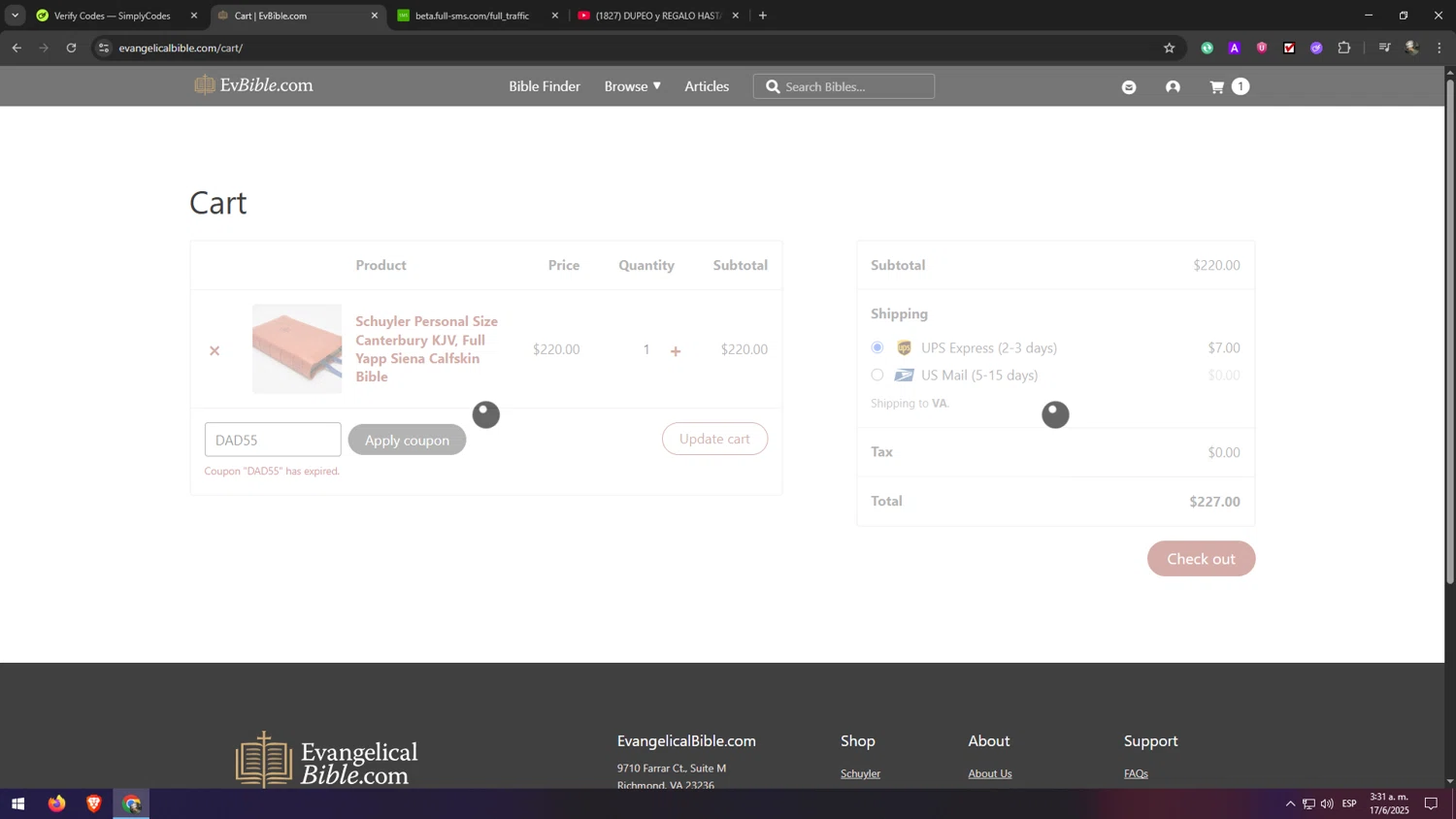This screenshot has width=1456, height=819.
Task: Select US Mail (5-15 days) shipping
Action: [877, 375]
